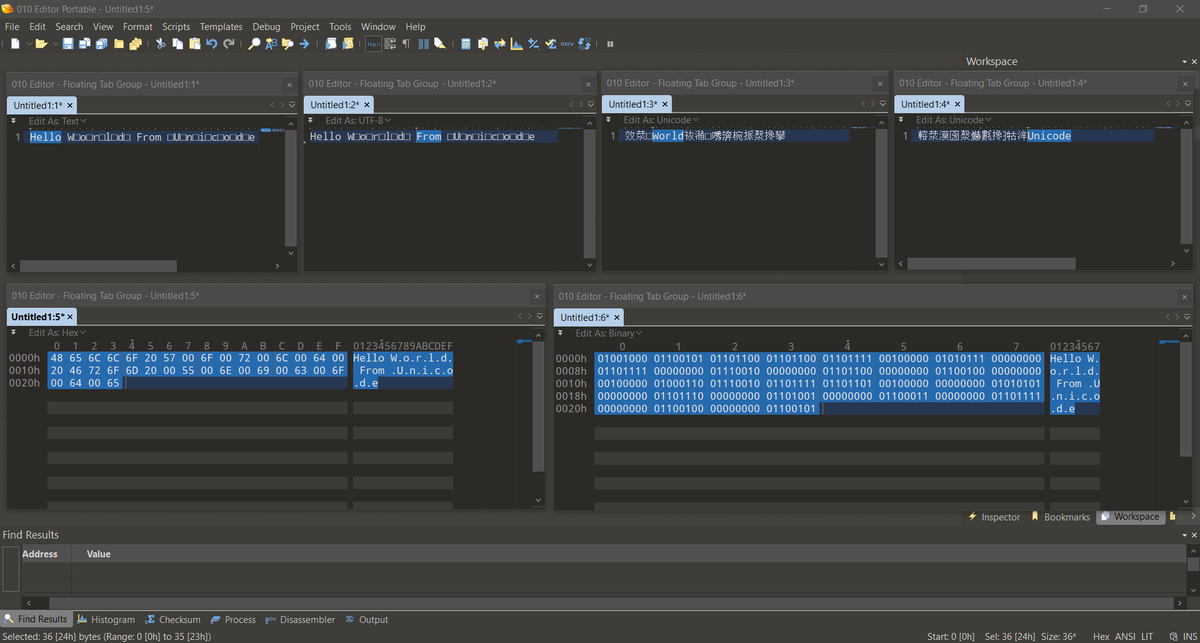
Task: Open the Templates menu
Action: pyautogui.click(x=221, y=26)
